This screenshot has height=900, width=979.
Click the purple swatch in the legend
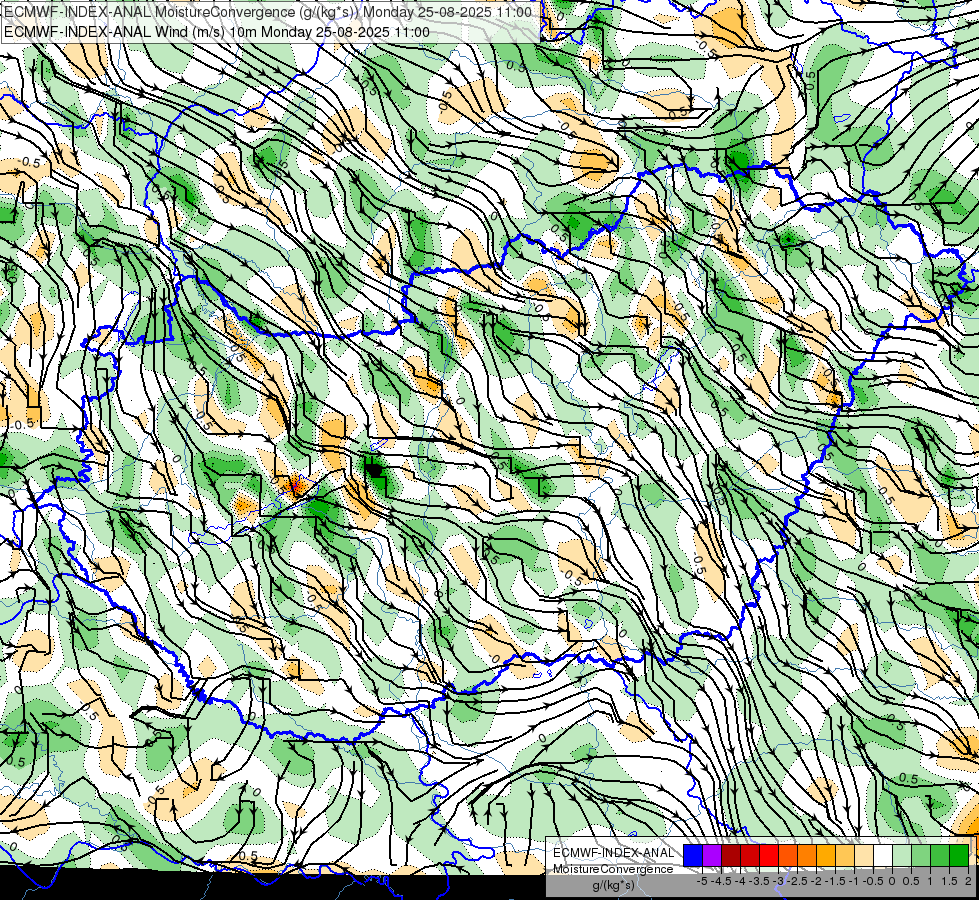(712, 855)
